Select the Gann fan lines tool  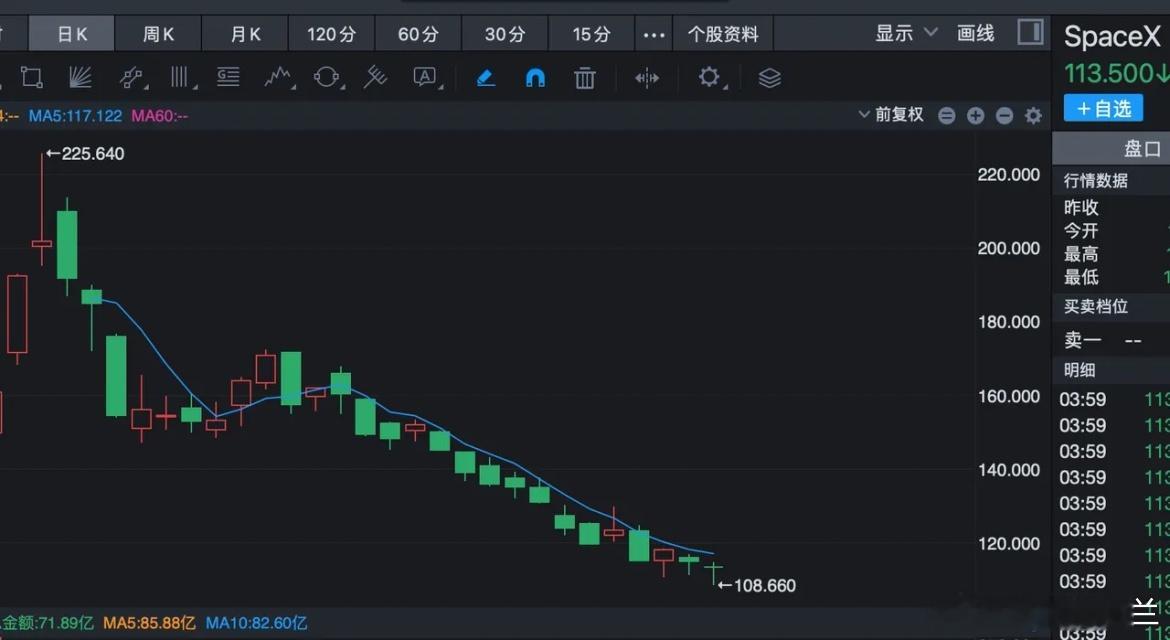pyautogui.click(x=80, y=78)
